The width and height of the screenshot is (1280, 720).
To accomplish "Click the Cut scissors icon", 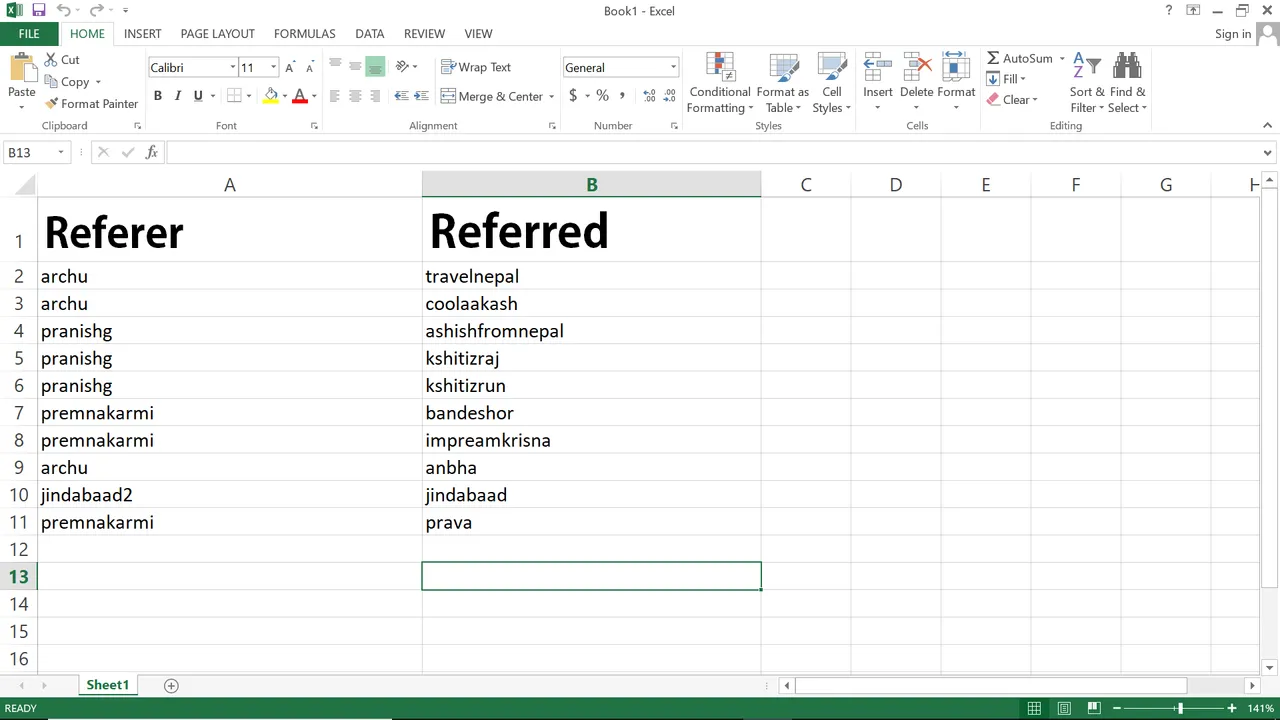I will point(51,60).
